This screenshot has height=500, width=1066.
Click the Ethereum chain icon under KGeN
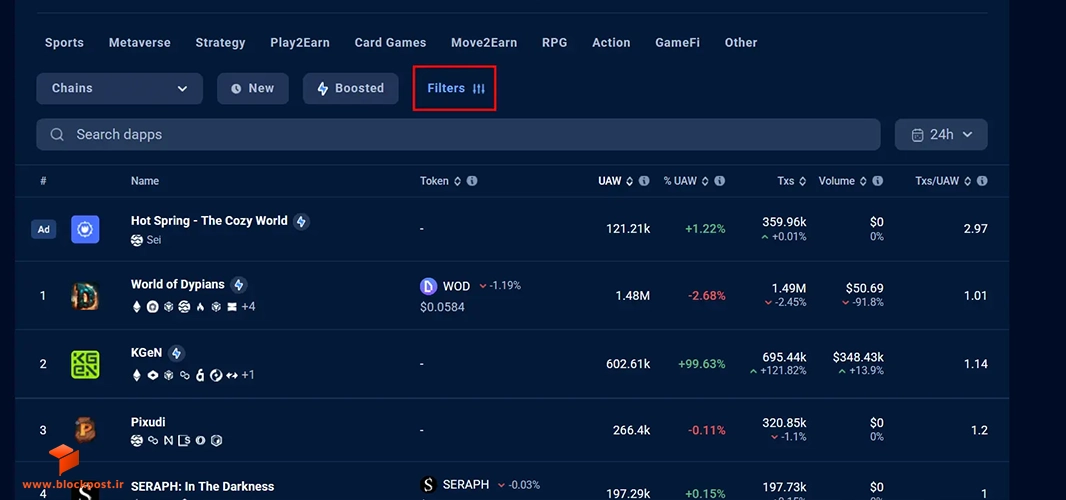[x=136, y=375]
